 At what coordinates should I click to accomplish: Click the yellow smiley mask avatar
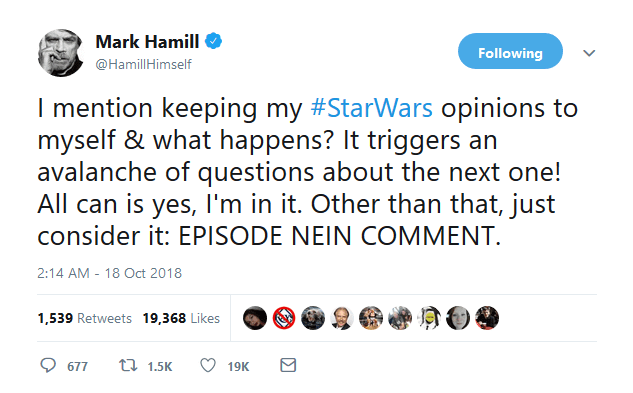pyautogui.click(x=429, y=318)
